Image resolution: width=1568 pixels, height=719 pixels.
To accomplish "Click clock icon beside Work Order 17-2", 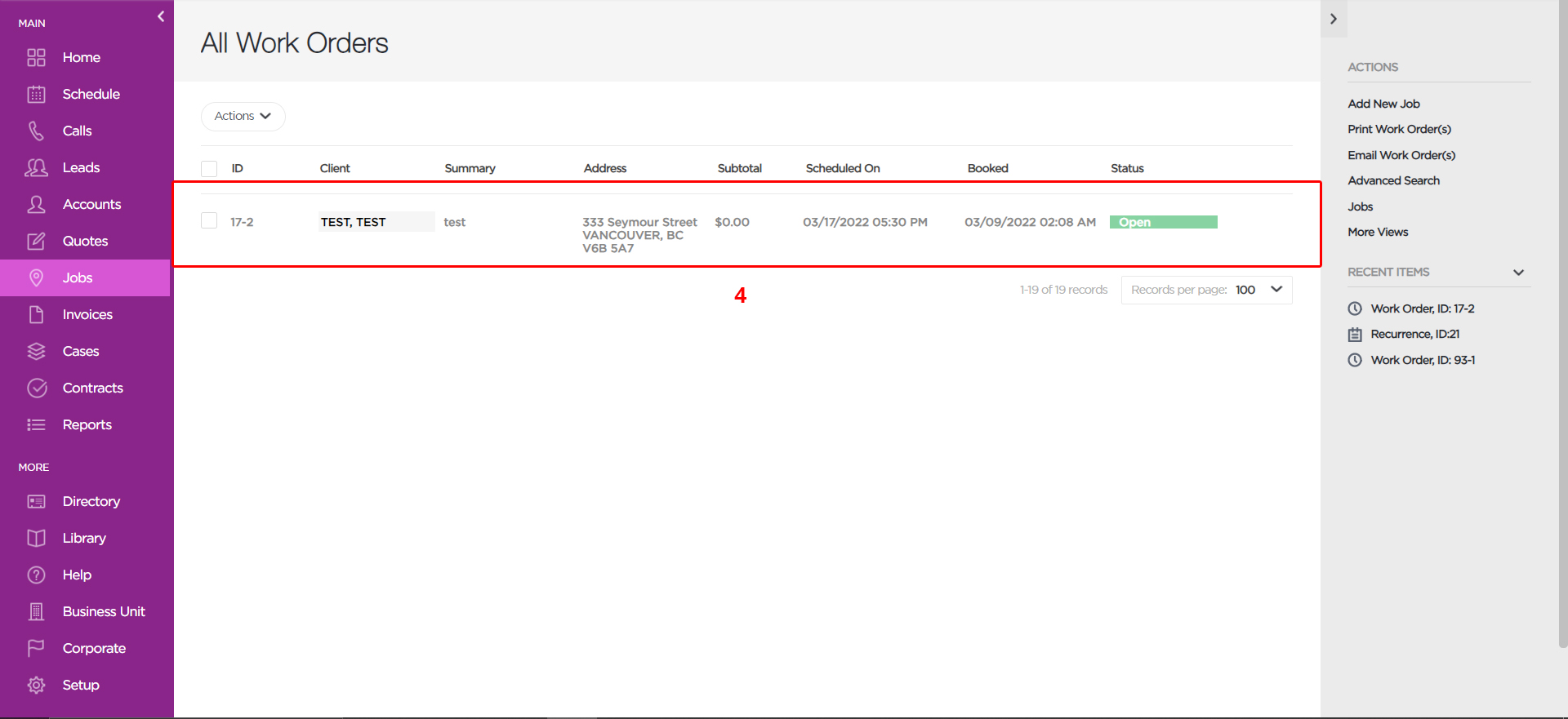I will (x=1355, y=308).
